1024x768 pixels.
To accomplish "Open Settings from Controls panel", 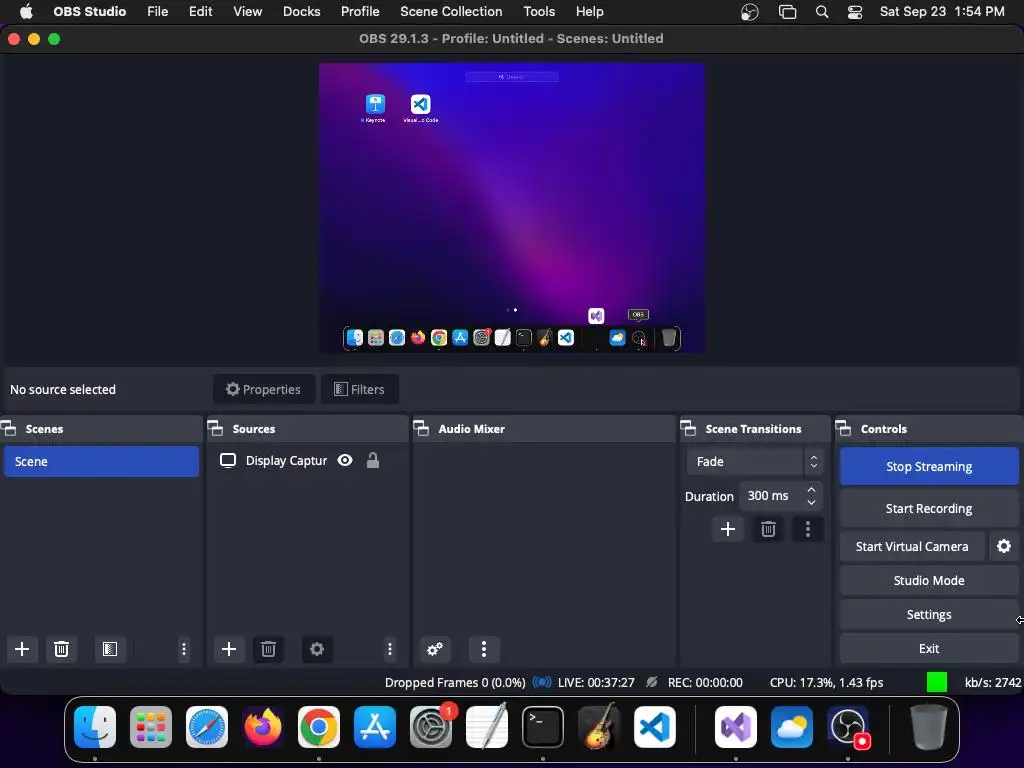I will point(929,615).
